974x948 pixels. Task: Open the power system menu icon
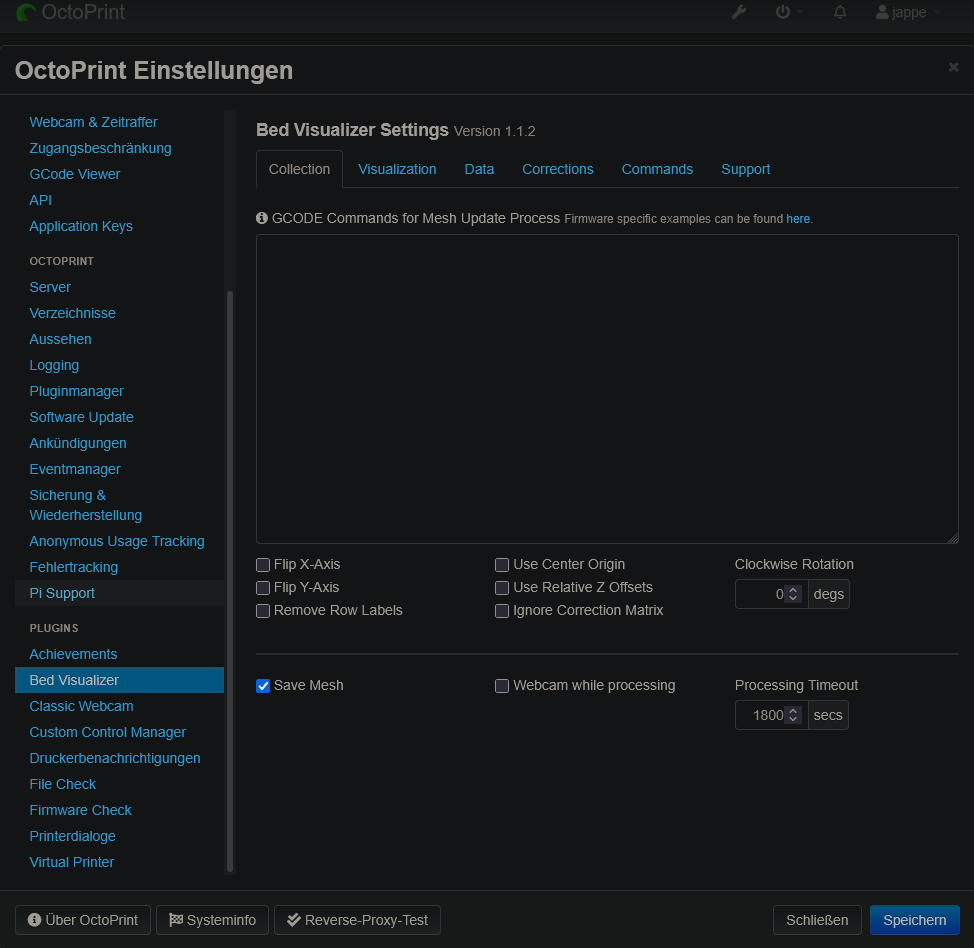point(784,12)
